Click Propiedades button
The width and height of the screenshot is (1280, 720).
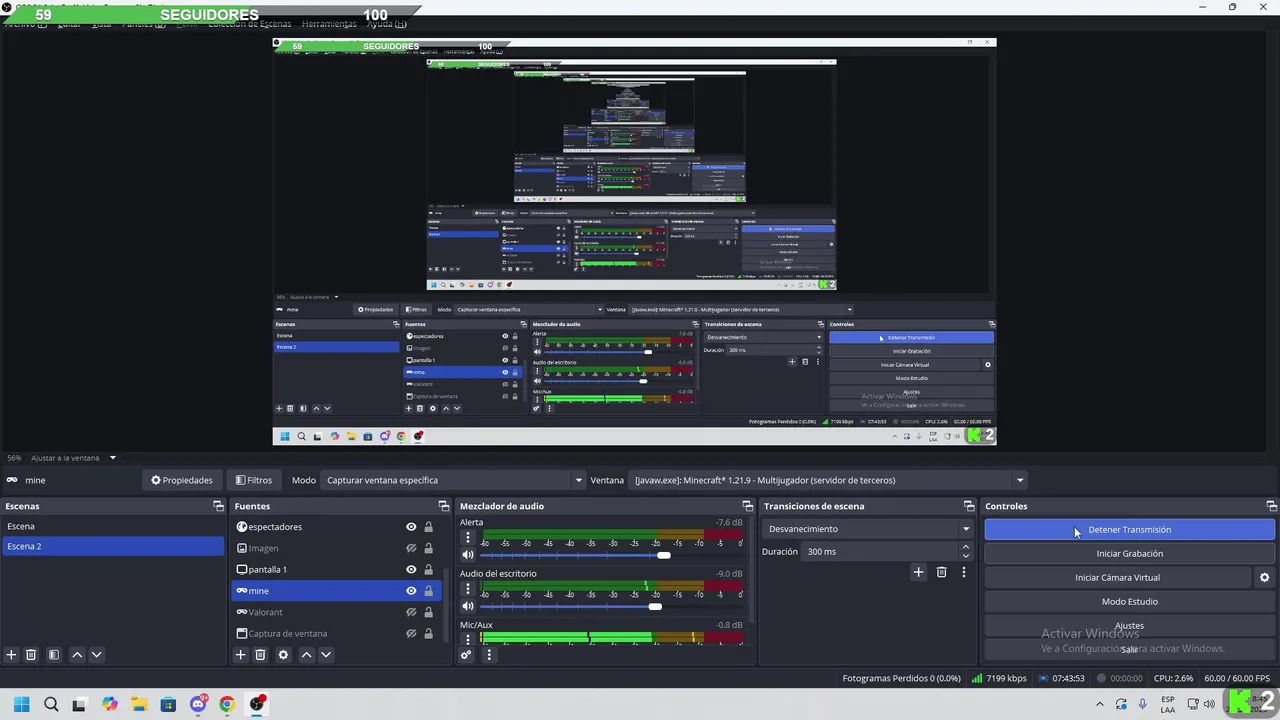pyautogui.click(x=181, y=480)
